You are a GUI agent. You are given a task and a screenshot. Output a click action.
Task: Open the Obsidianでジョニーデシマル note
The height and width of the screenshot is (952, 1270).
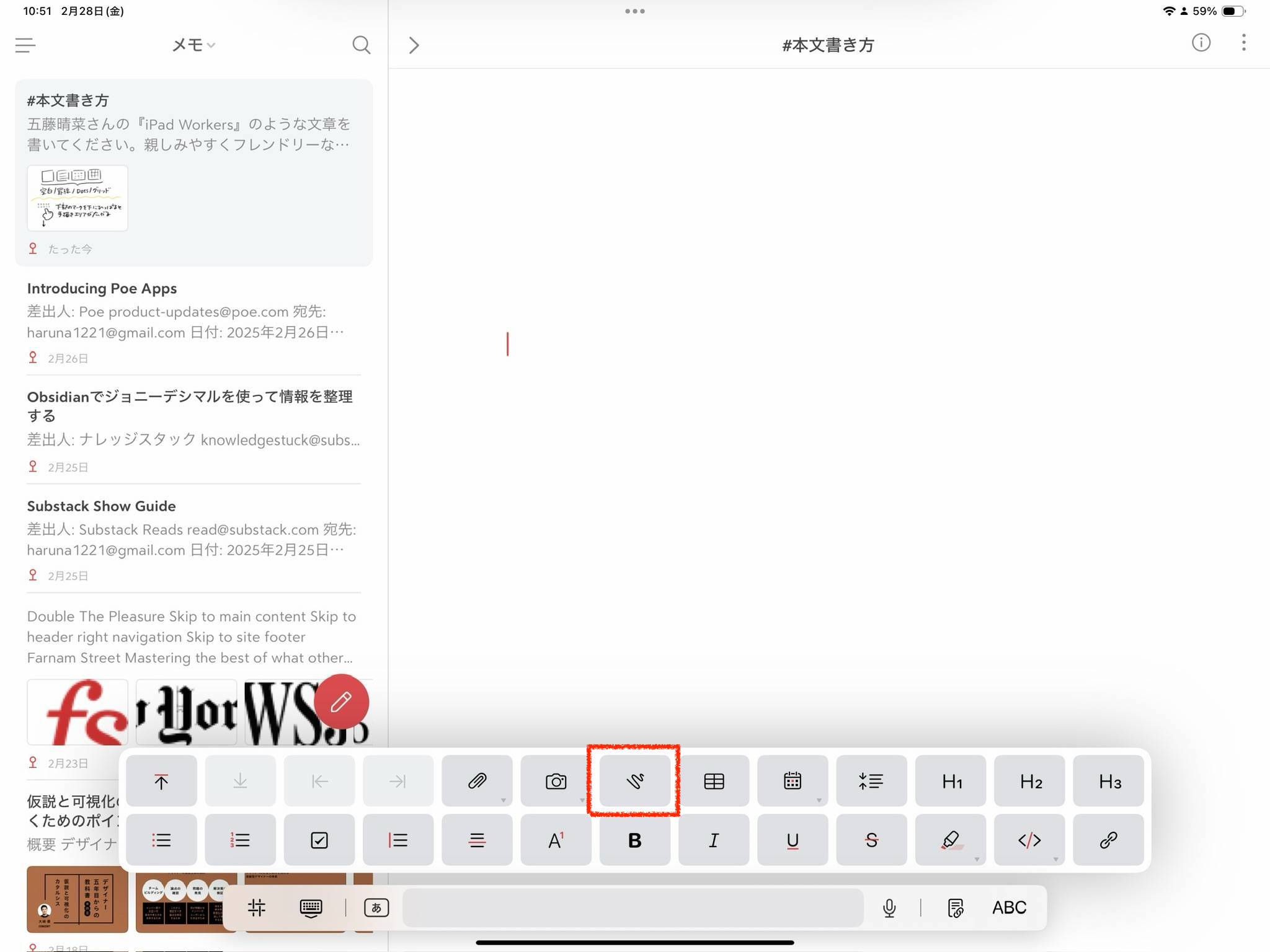[194, 430]
